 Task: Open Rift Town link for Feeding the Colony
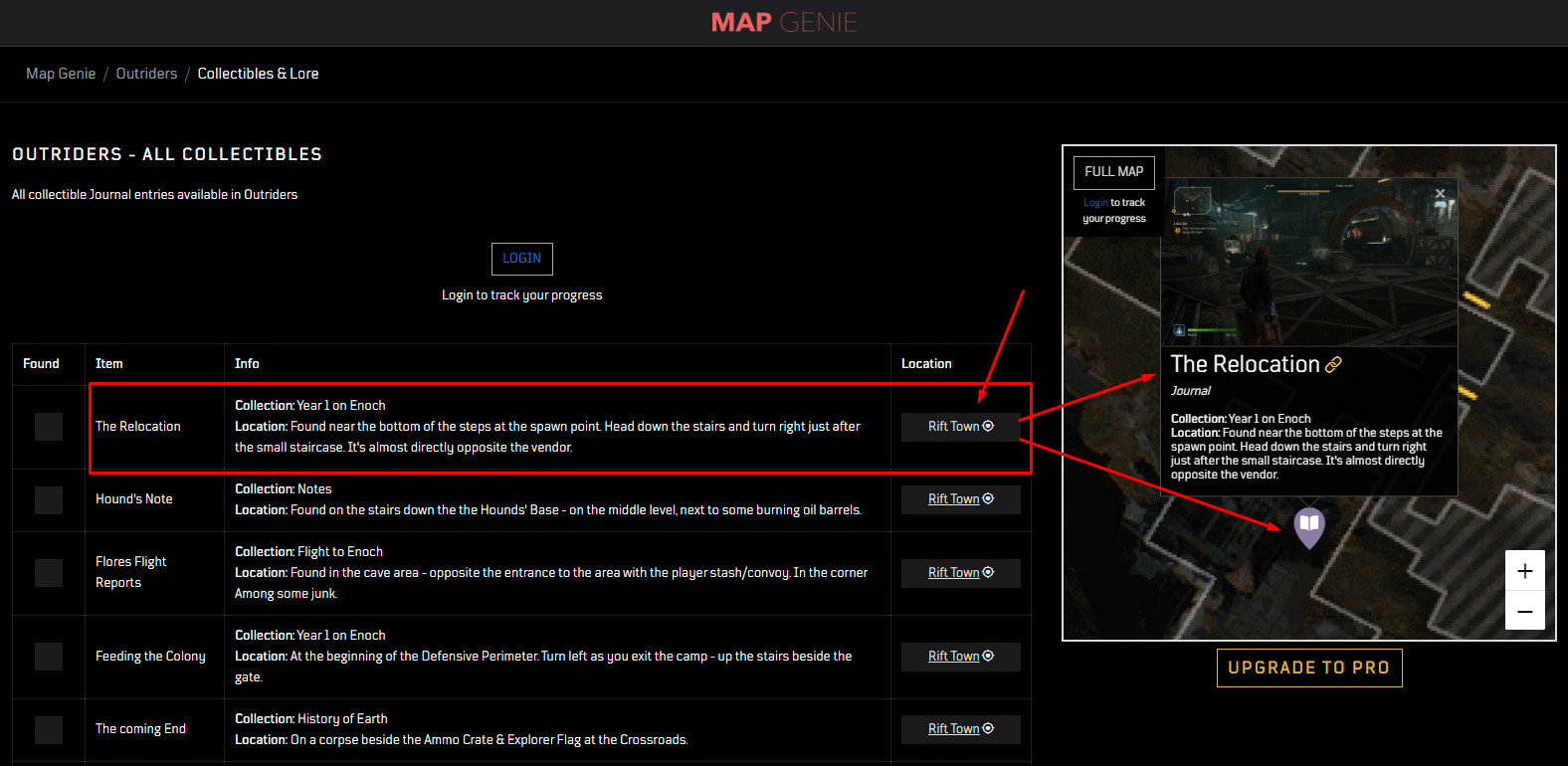coord(961,657)
